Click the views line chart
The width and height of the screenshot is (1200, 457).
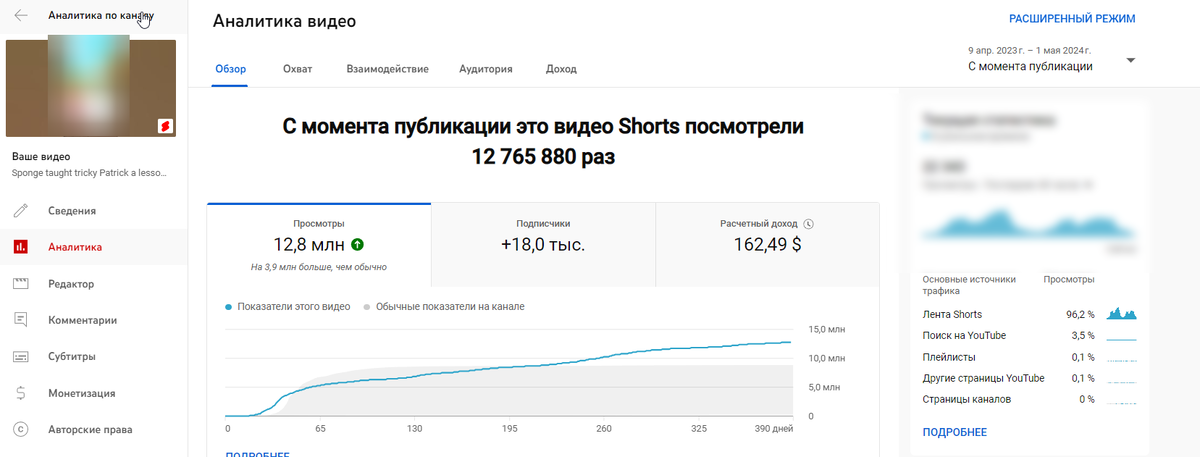pos(510,372)
